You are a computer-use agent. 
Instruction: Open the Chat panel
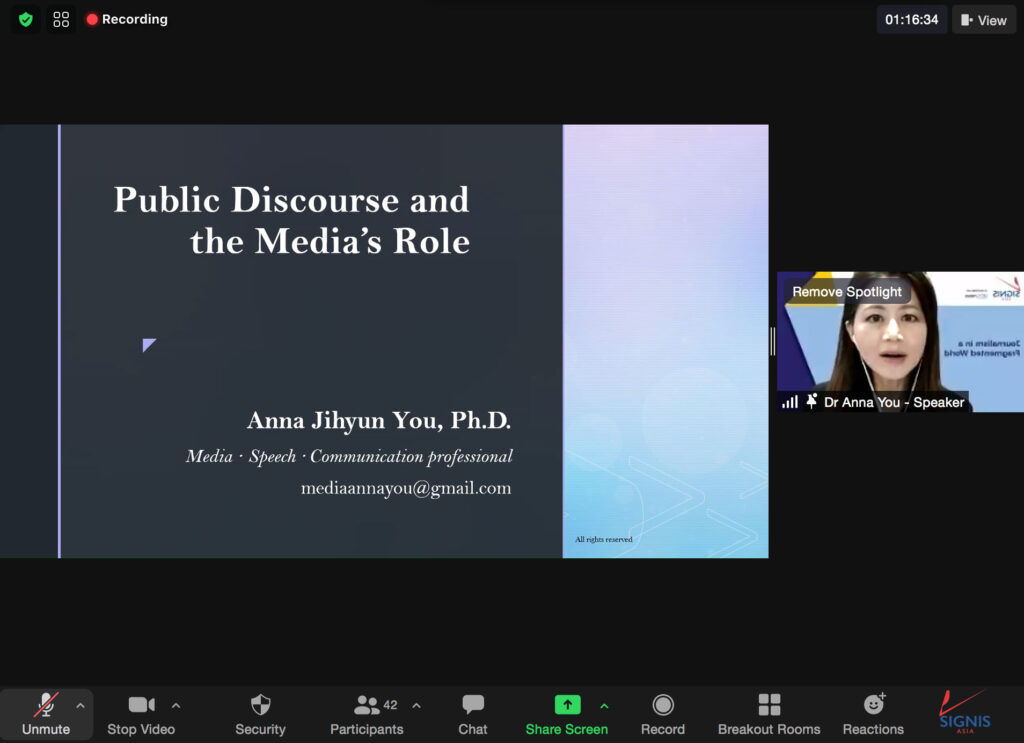click(473, 705)
